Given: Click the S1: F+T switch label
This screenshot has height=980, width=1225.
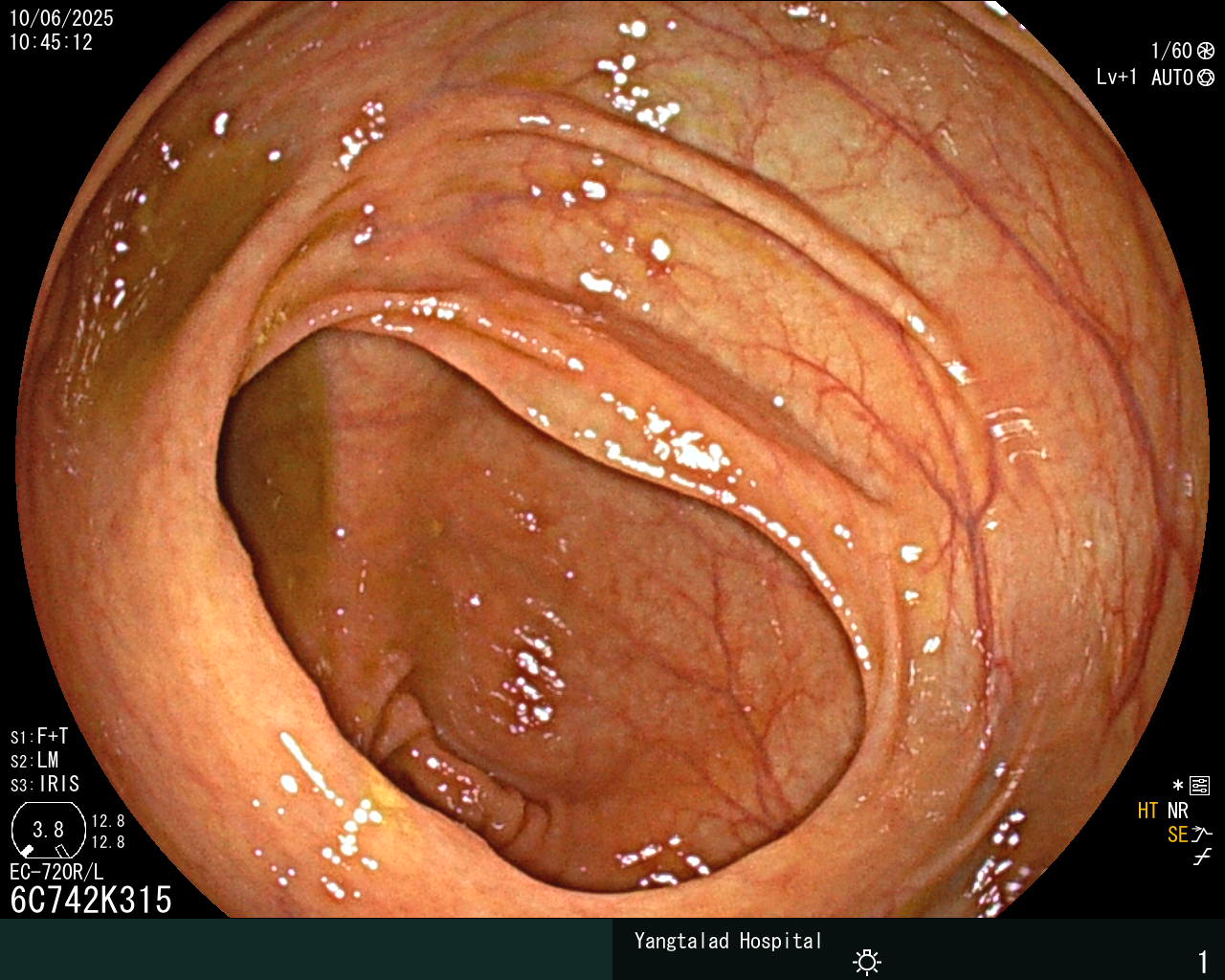Looking at the screenshot, I should tap(39, 737).
